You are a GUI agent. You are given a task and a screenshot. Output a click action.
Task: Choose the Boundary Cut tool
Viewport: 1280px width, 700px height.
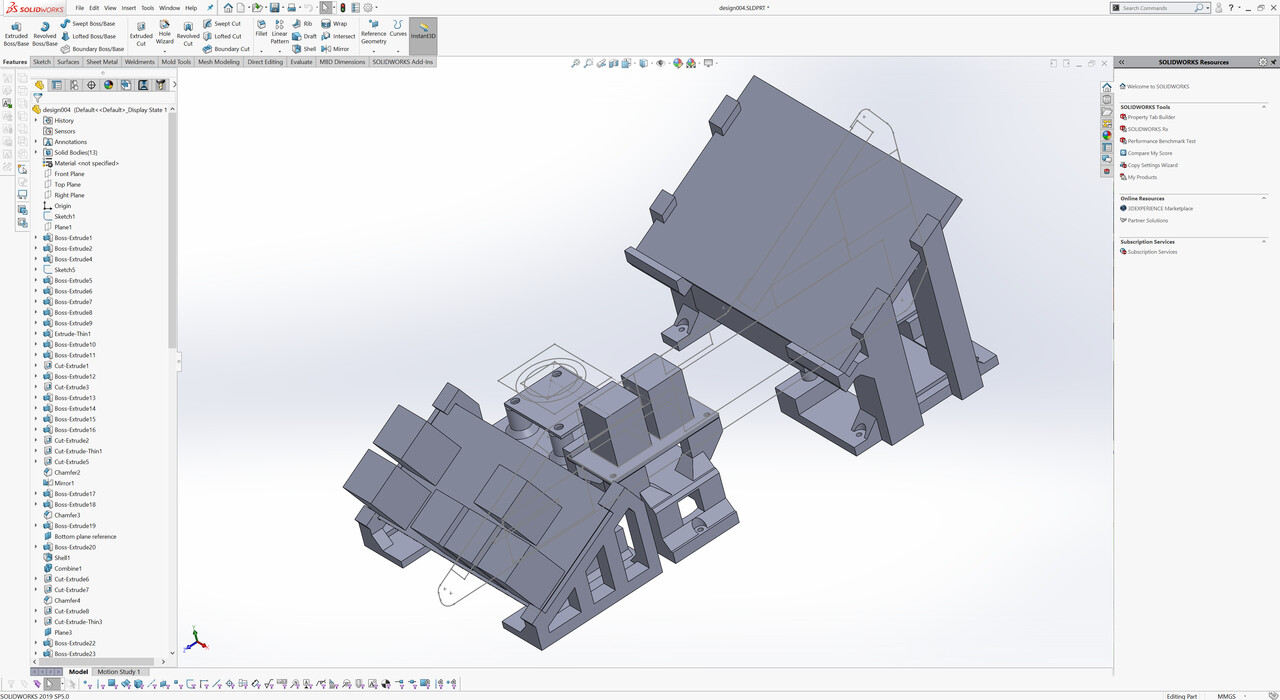(226, 49)
